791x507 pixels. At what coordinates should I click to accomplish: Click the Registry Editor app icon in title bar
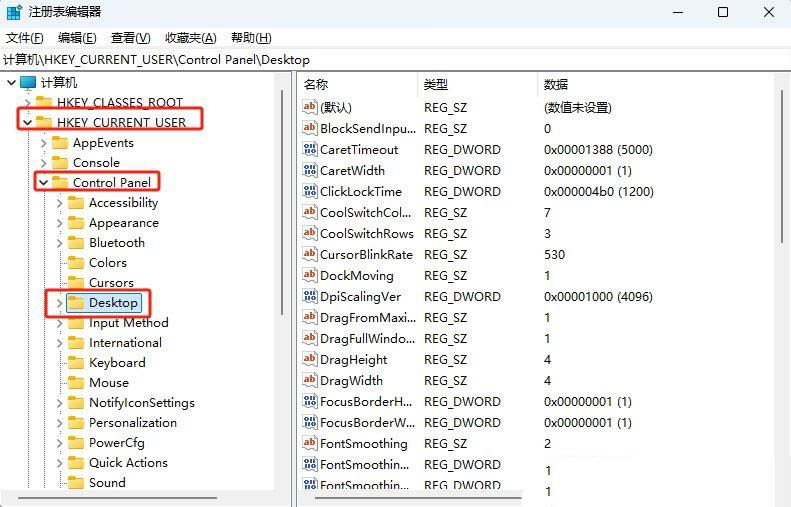coord(13,12)
